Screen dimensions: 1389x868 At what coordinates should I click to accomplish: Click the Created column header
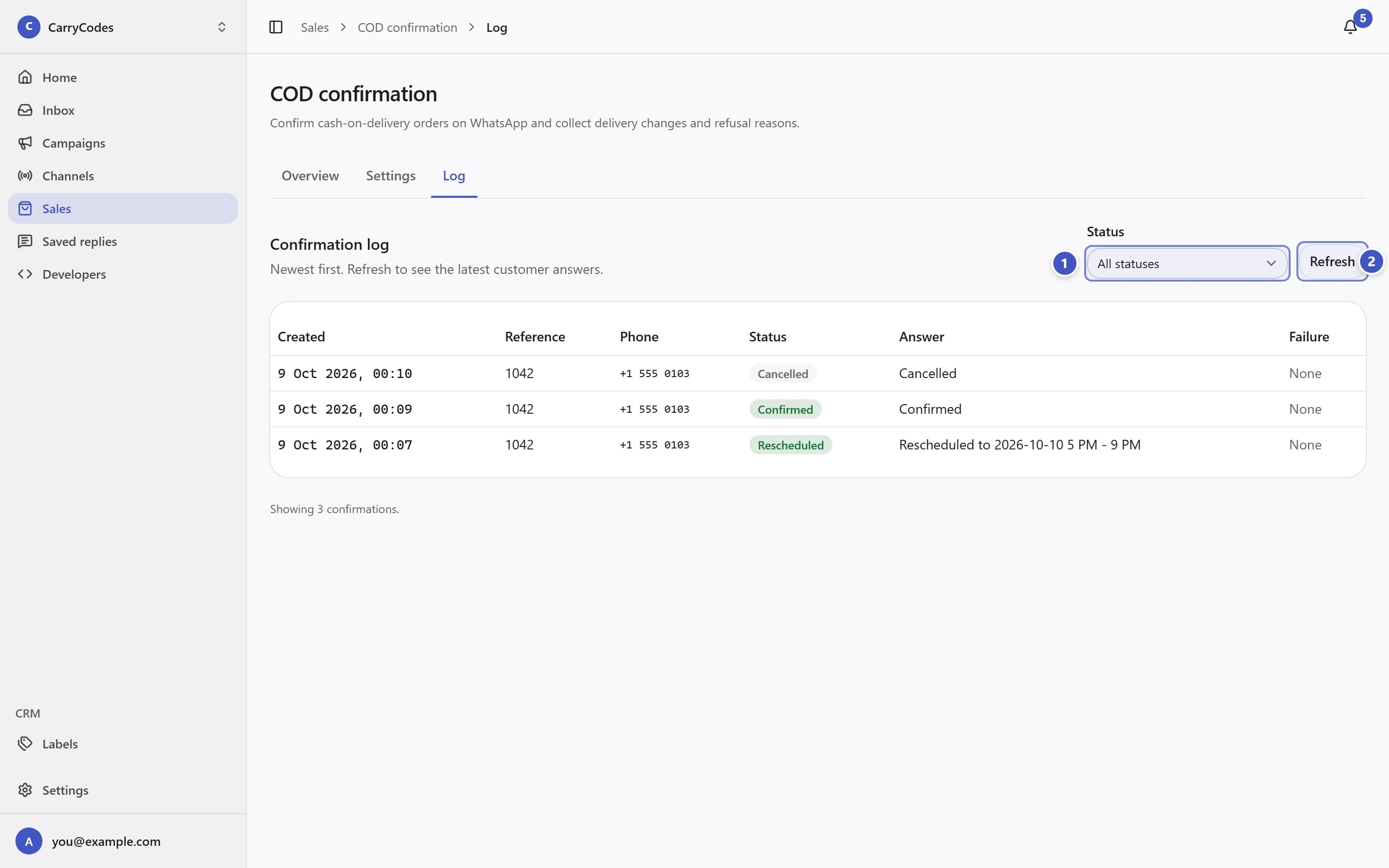tap(301, 337)
